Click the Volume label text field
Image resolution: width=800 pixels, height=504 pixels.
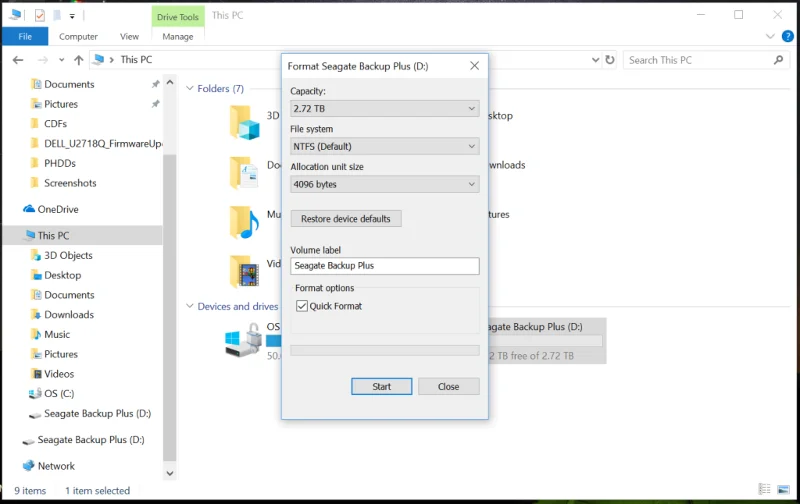(385, 266)
